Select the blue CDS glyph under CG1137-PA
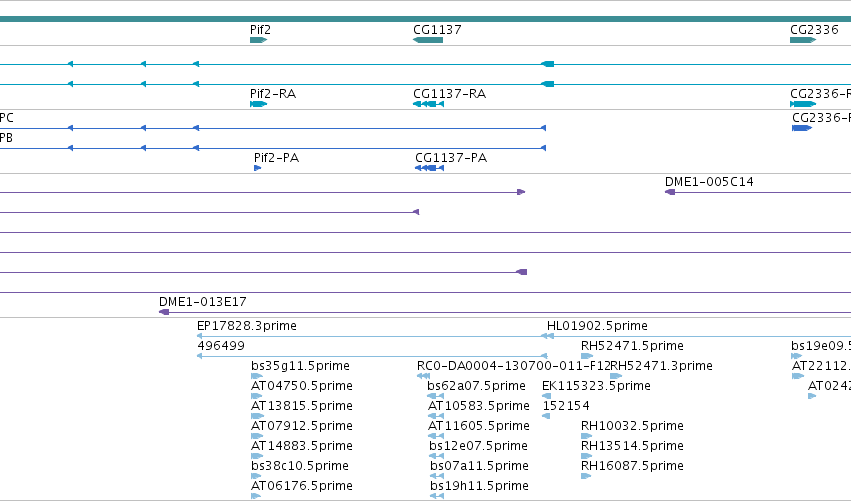The image size is (851, 501). pyautogui.click(x=429, y=168)
